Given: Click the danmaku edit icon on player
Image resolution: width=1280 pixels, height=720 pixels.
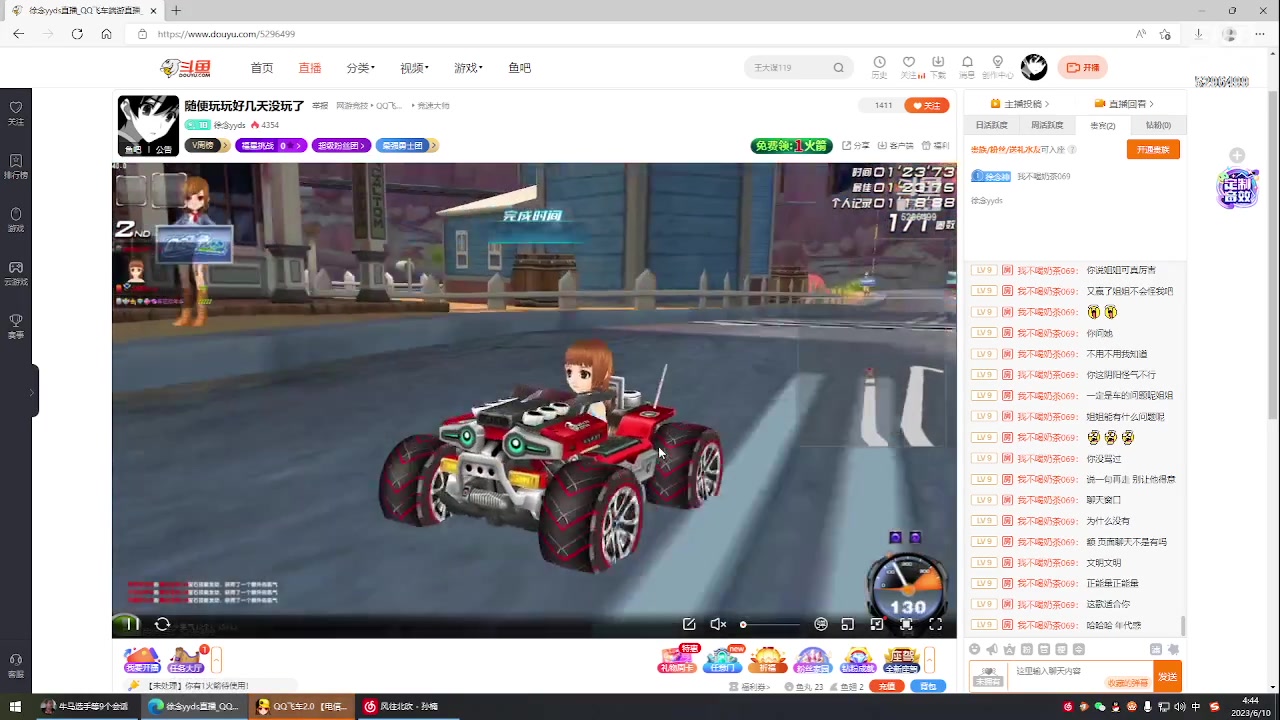Looking at the screenshot, I should (x=689, y=624).
